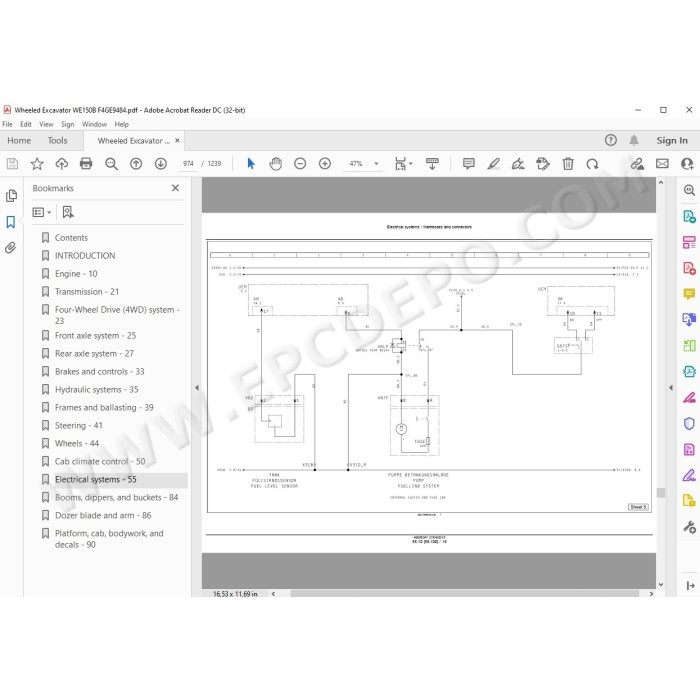Delete with trash can icon
This screenshot has height=700, width=700.
click(x=568, y=164)
